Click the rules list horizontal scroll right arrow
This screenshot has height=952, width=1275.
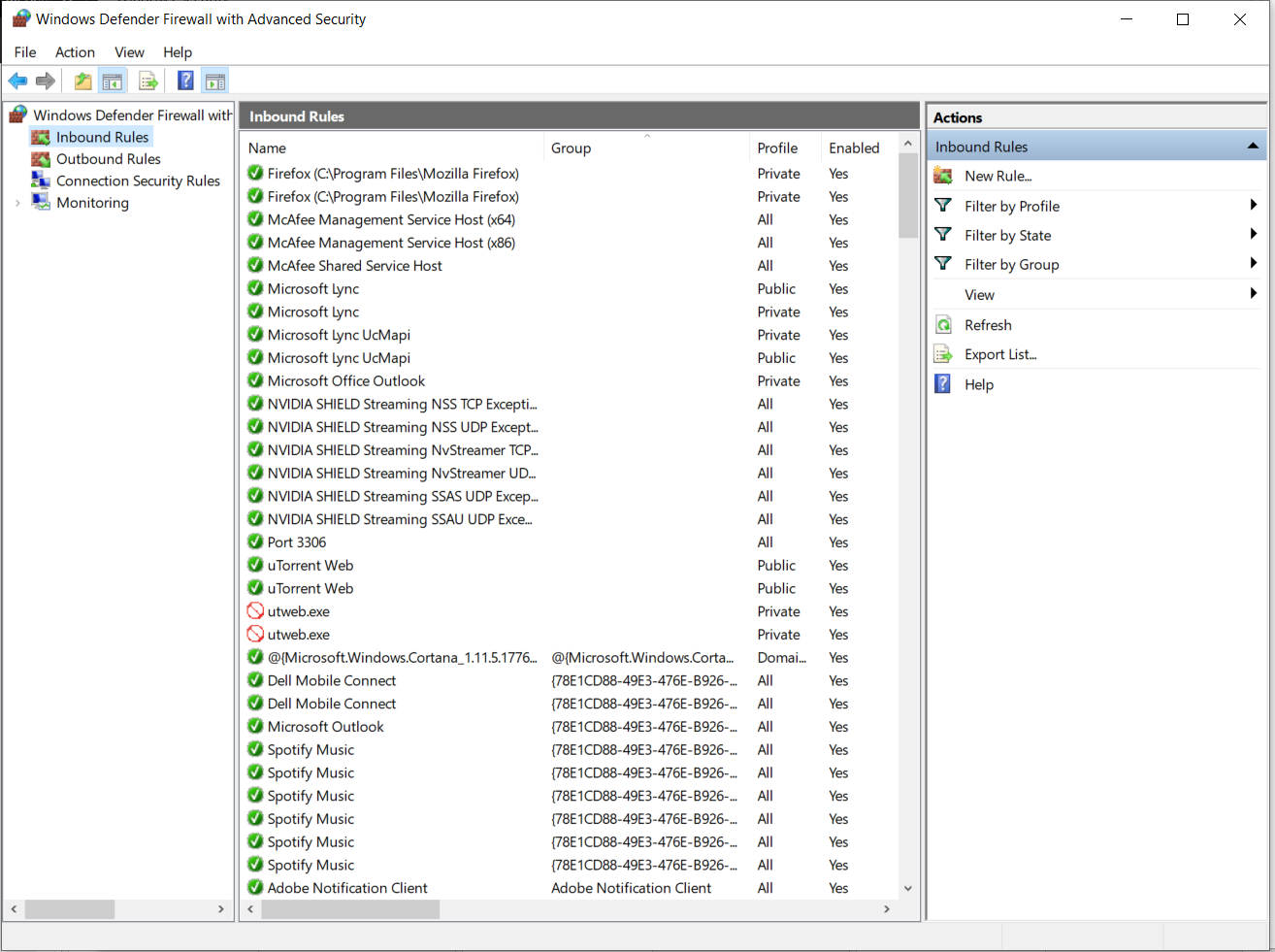(886, 909)
